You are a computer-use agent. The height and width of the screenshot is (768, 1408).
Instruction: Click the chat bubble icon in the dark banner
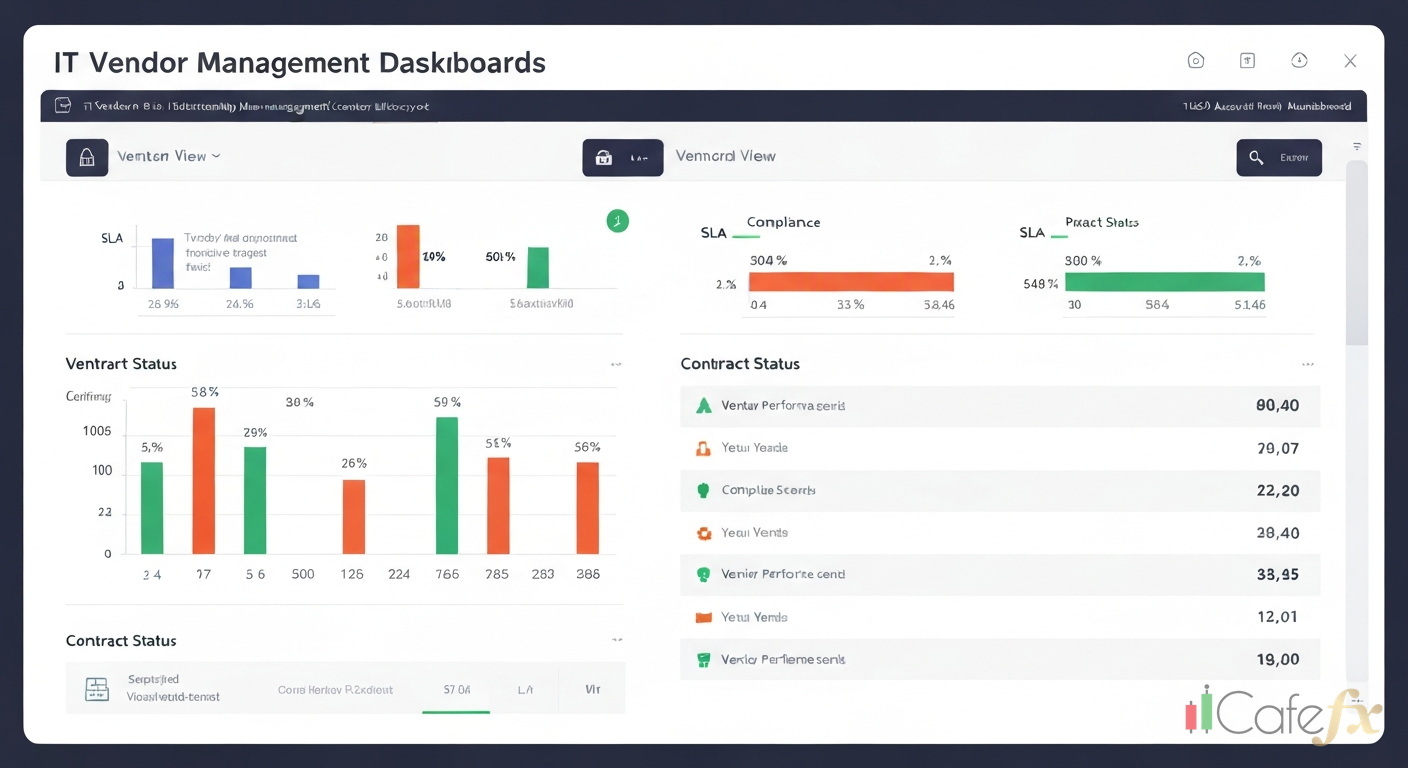tap(62, 104)
